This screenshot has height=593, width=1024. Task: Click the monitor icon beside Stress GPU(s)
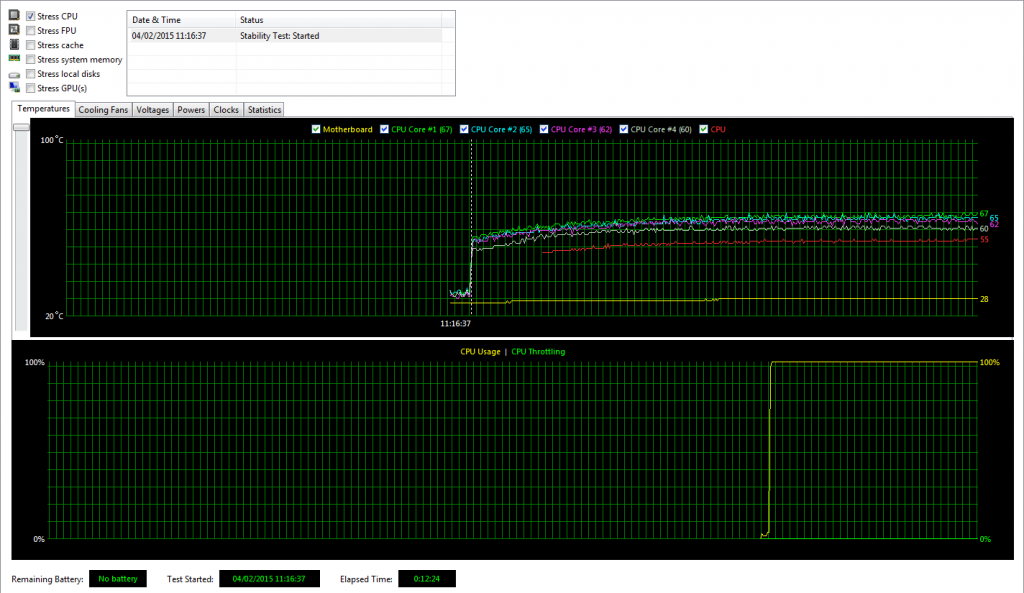14,88
